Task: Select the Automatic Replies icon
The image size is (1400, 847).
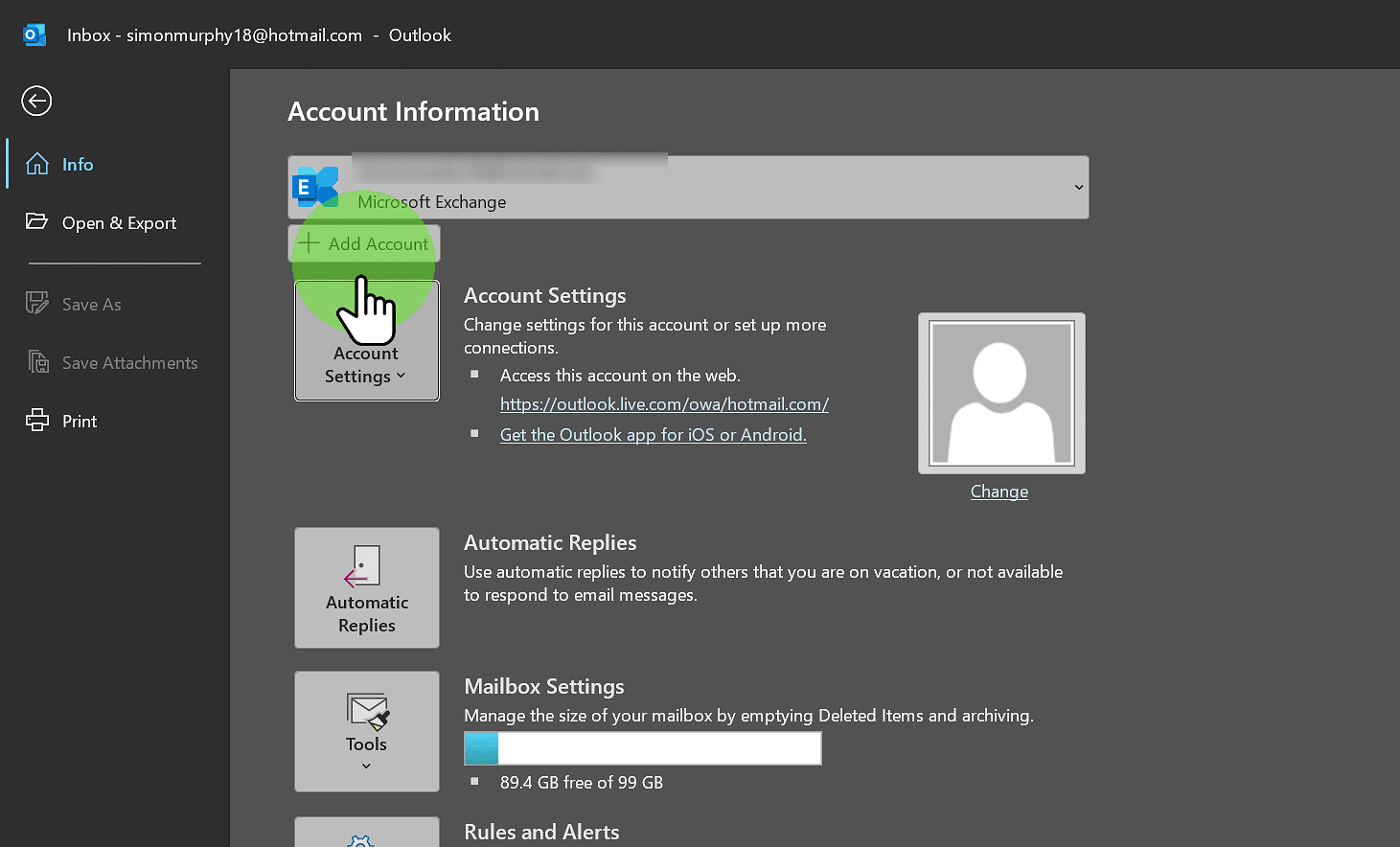Action: (x=367, y=587)
